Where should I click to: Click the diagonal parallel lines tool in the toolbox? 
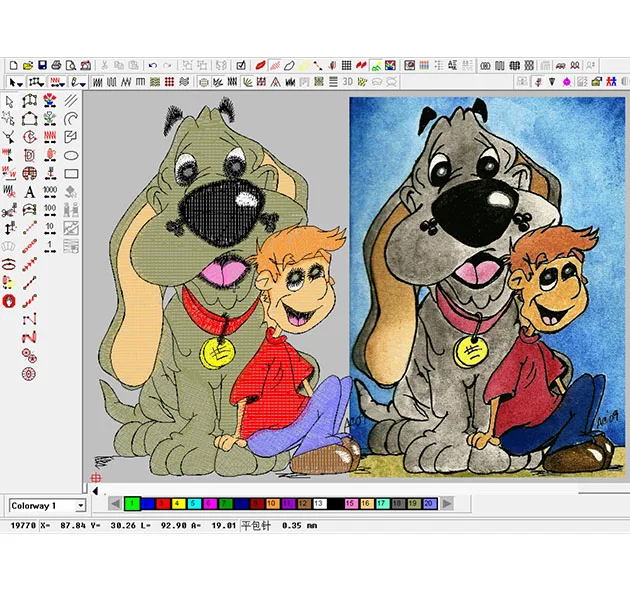pos(71,100)
